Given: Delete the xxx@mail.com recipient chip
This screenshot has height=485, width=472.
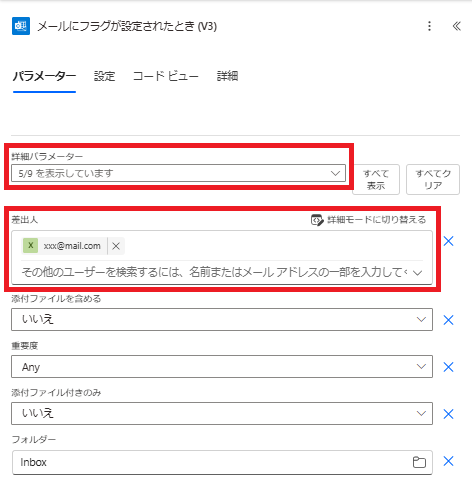Looking at the screenshot, I should [116, 246].
